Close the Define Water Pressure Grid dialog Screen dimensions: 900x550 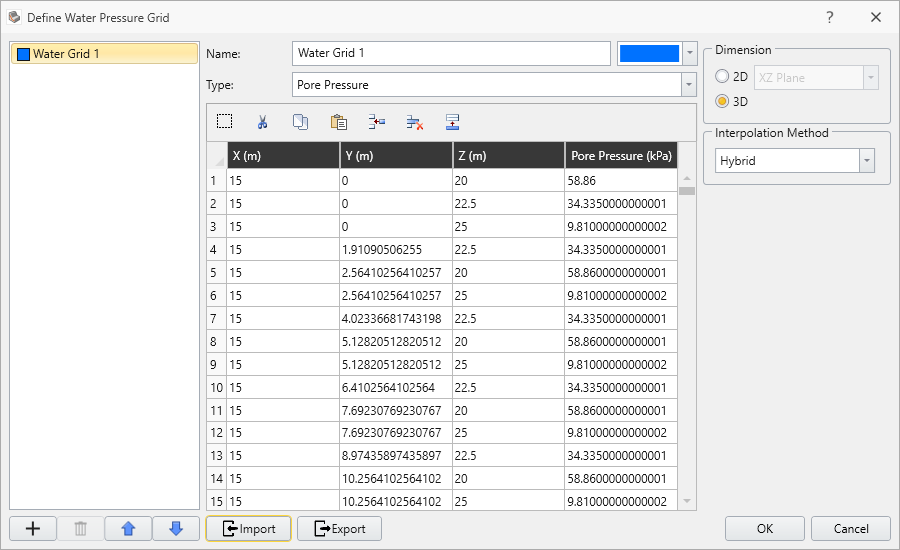coord(875,17)
